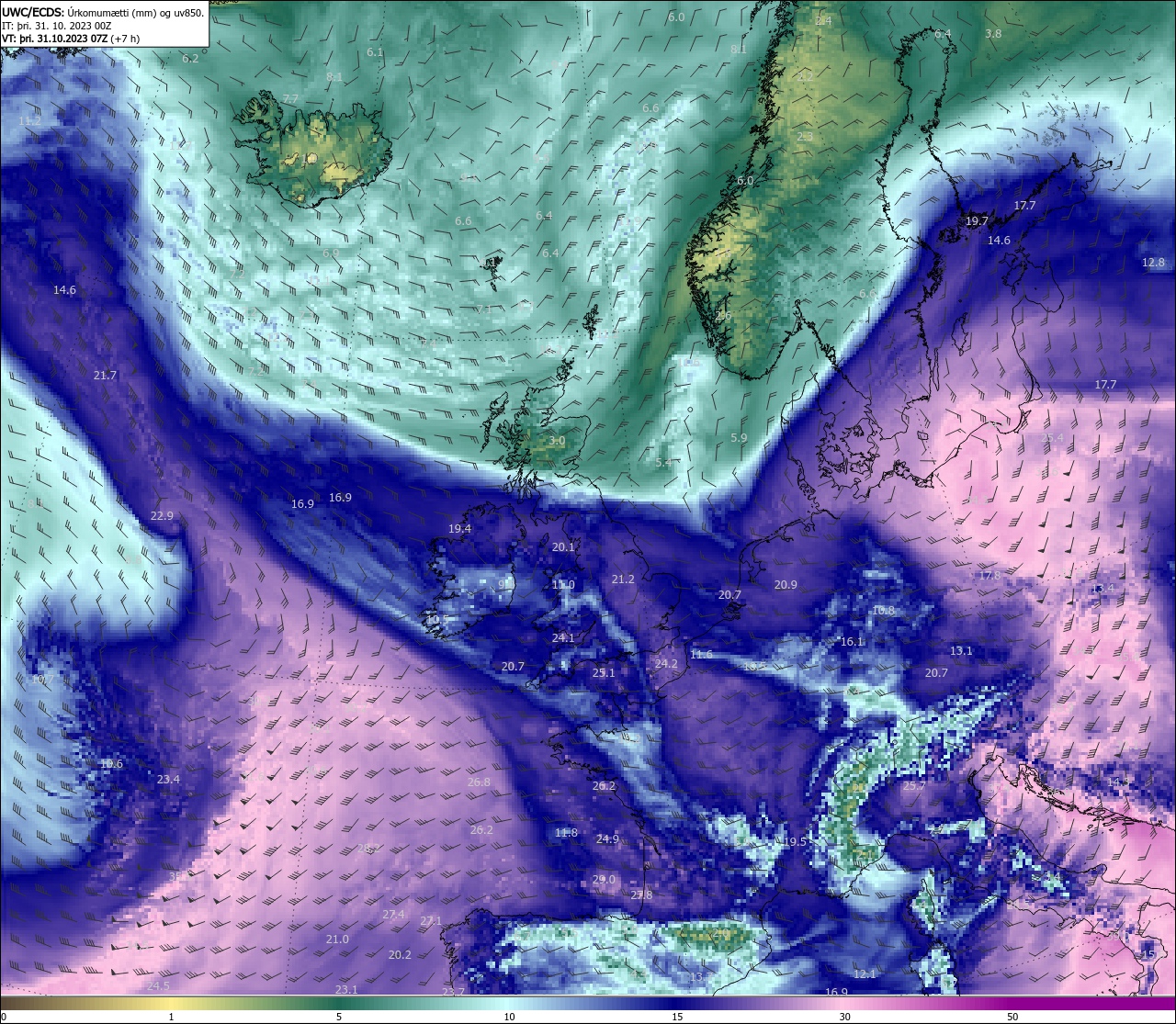This screenshot has width=1176, height=1024.
Task: Click the 6.2 value label
Action: click(x=190, y=59)
